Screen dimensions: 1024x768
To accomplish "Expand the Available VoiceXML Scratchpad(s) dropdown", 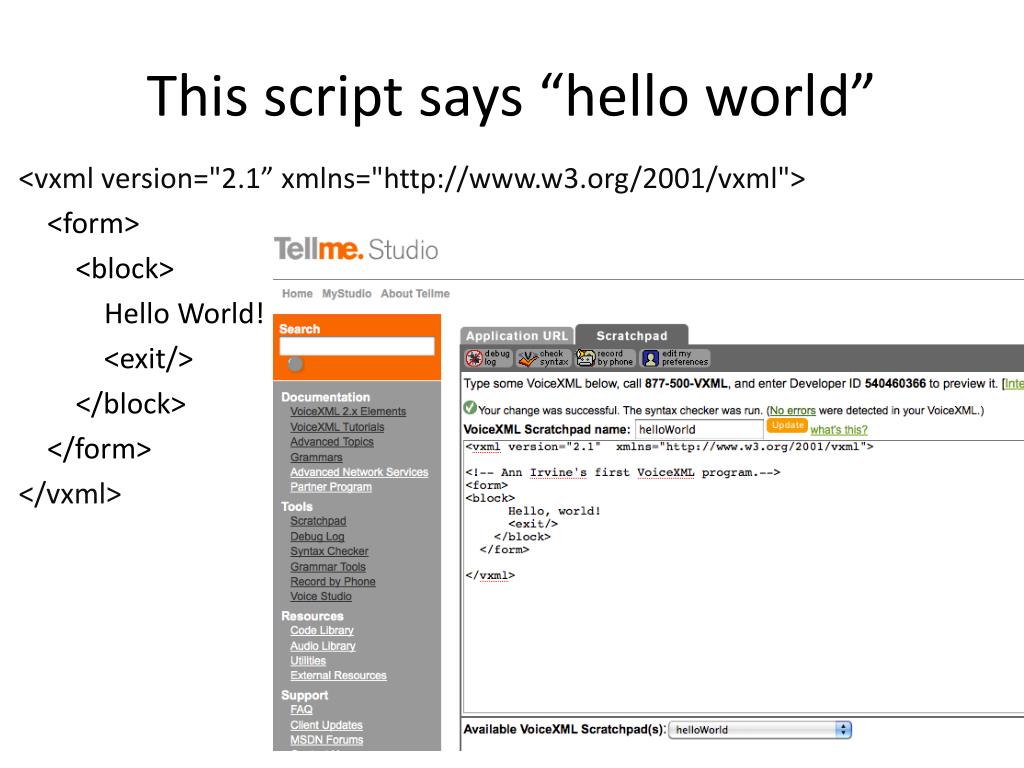I will pyautogui.click(x=760, y=729).
